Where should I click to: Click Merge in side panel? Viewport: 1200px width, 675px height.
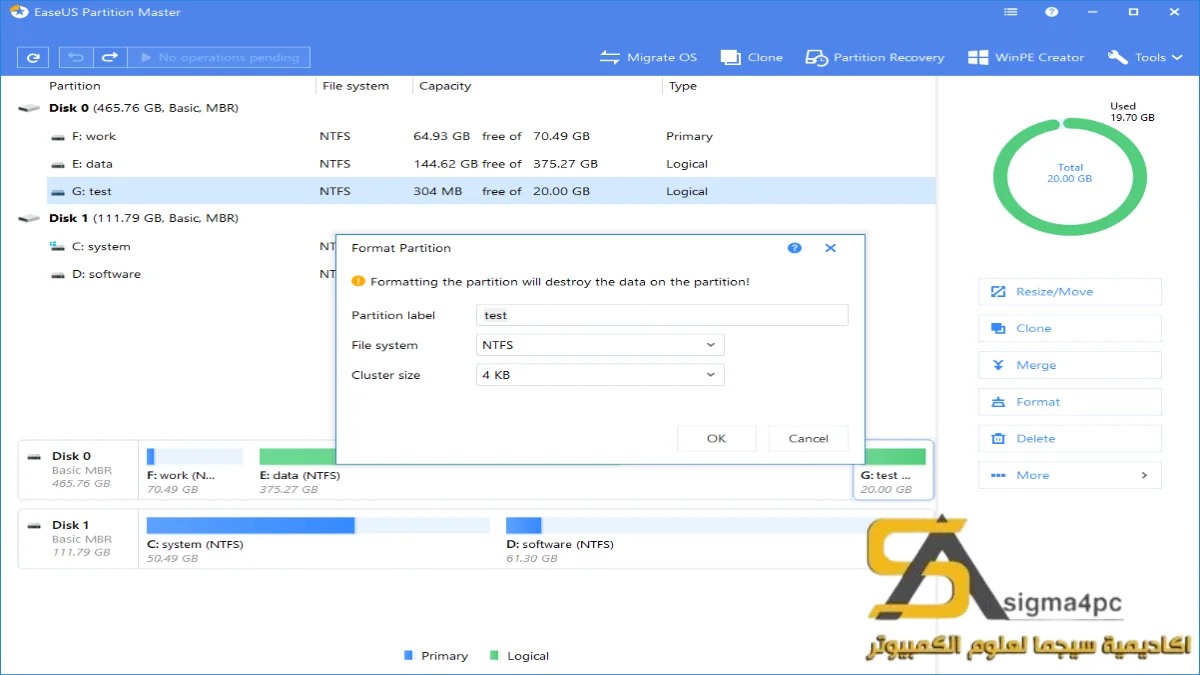(1070, 365)
